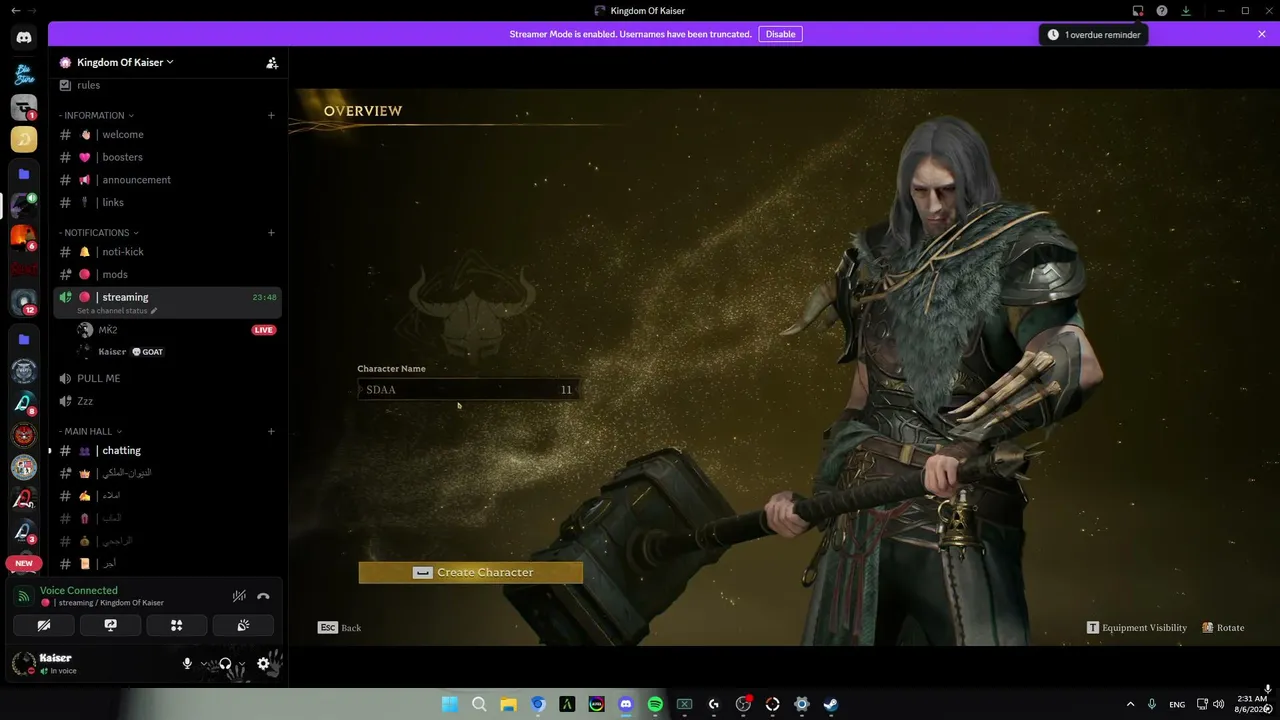This screenshot has width=1280, height=720.
Task: Click Rotate in the stream view
Action: point(1223,628)
